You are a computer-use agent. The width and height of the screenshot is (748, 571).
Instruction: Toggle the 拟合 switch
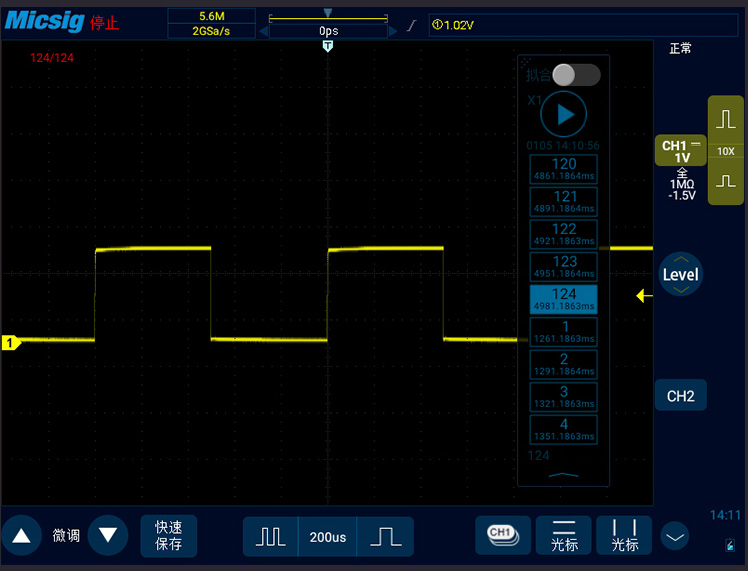(x=576, y=75)
